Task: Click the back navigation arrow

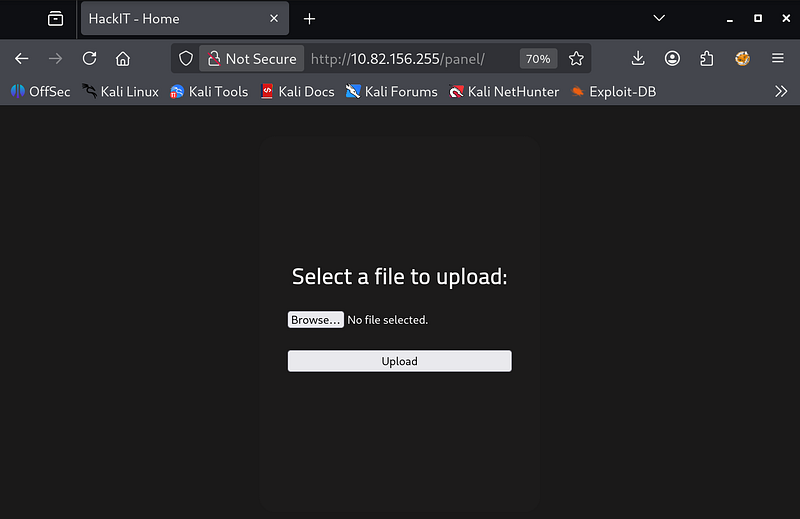Action: tap(22, 59)
